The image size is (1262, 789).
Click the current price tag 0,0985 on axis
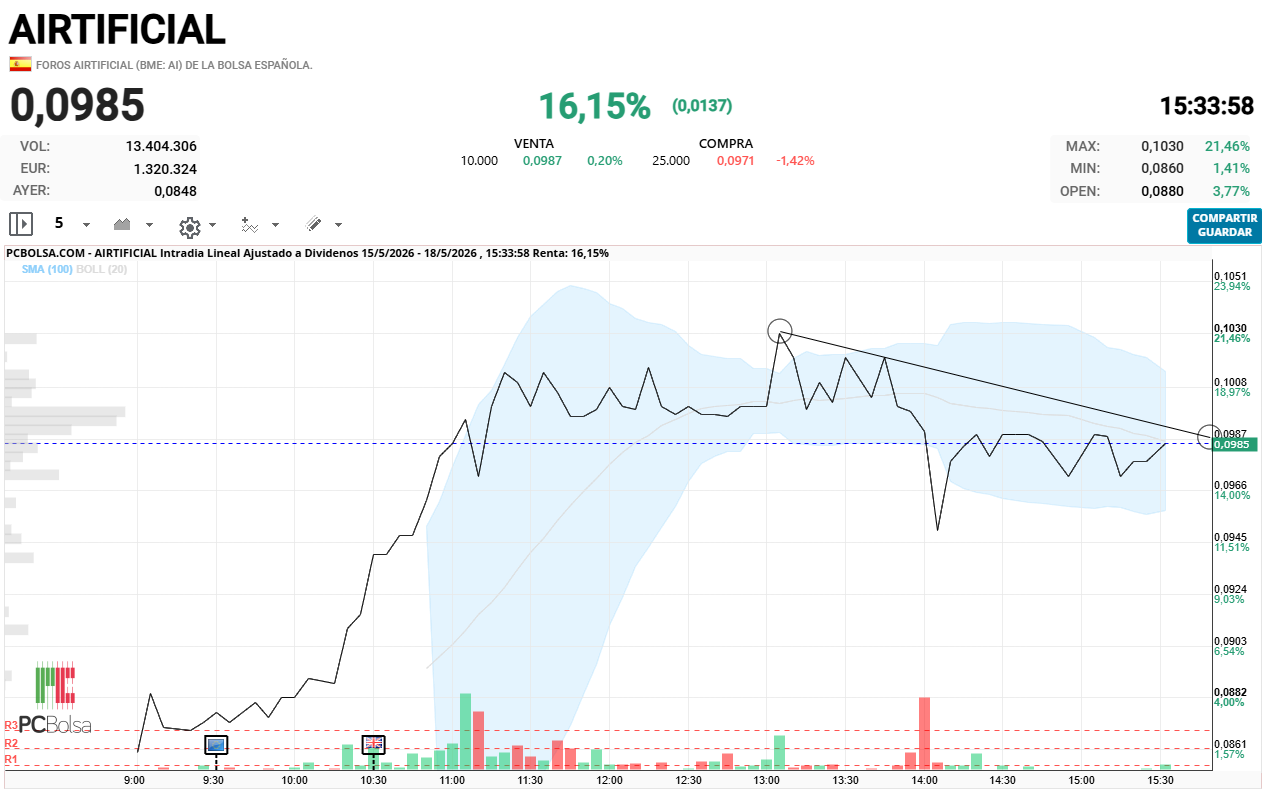(1235, 443)
